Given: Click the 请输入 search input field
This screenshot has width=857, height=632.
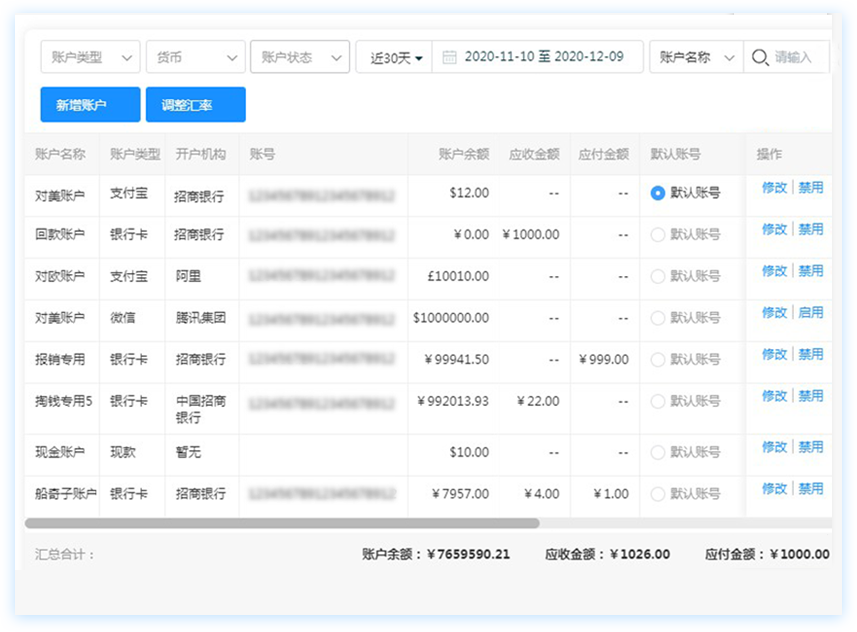Looking at the screenshot, I should click(800, 57).
